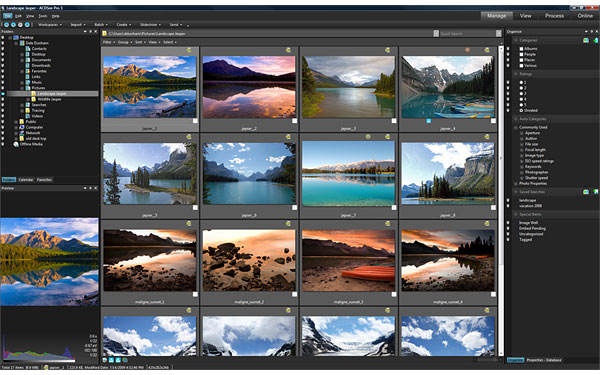Click the Quick Search input field
Image resolution: width=600 pixels, height=375 pixels.
pyautogui.click(x=467, y=34)
